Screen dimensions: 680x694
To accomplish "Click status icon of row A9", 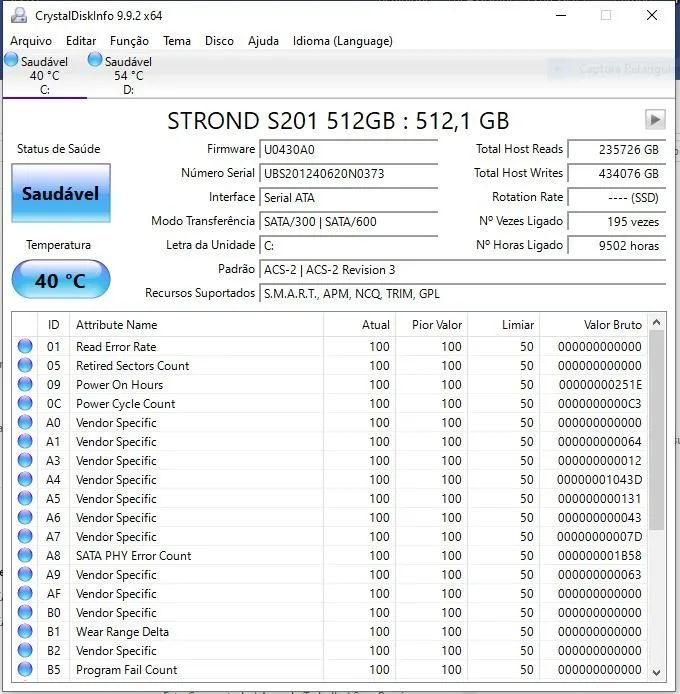I will [x=25, y=574].
